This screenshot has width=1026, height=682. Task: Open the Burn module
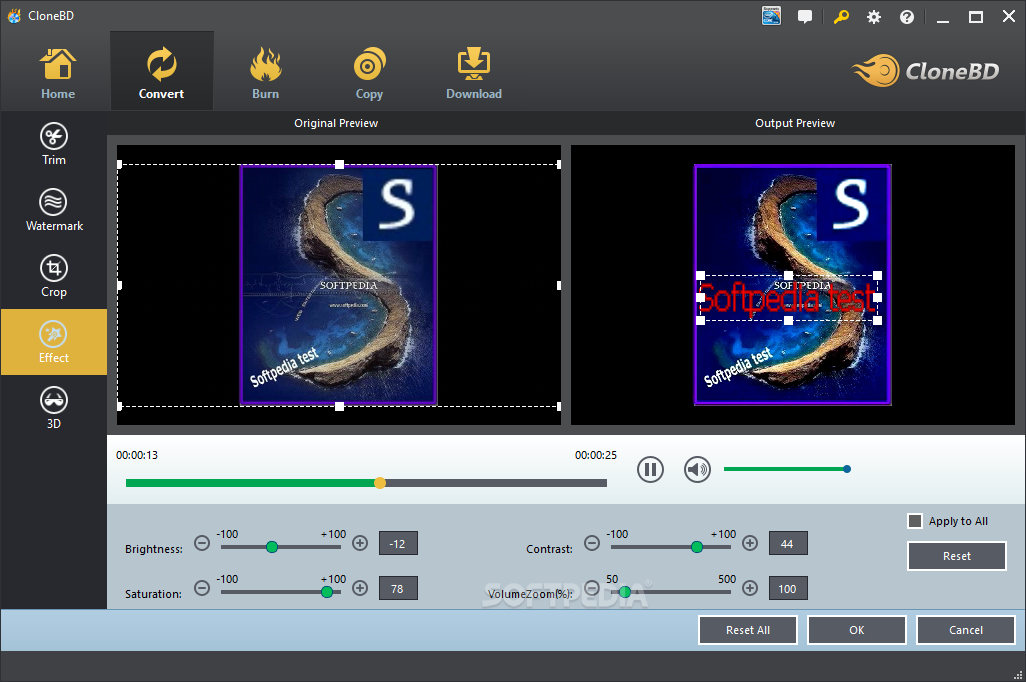[266, 74]
